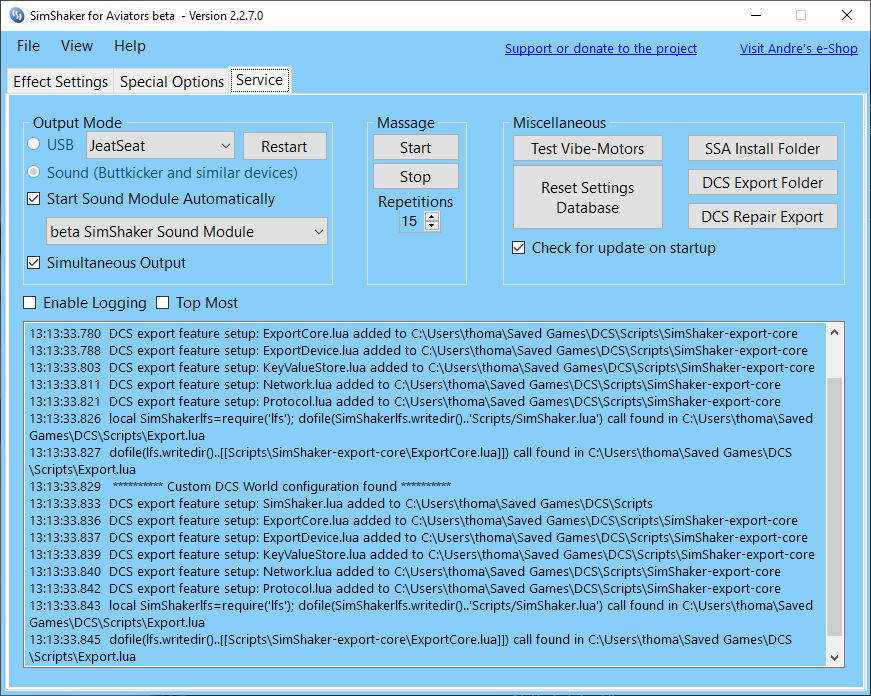Viewport: 871px width, 696px height.
Task: Open the File menu
Action: pyautogui.click(x=28, y=46)
